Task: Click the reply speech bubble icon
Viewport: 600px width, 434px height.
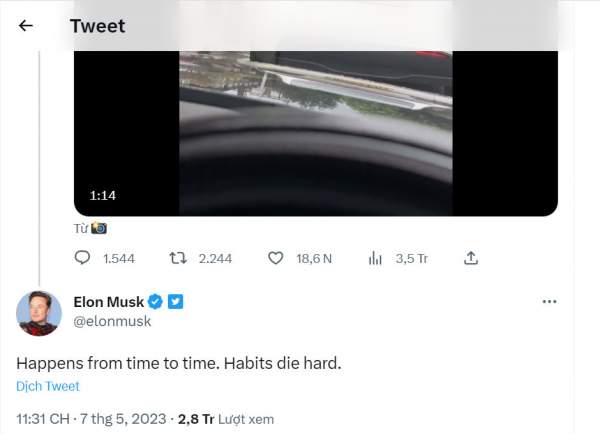Action: (x=82, y=258)
